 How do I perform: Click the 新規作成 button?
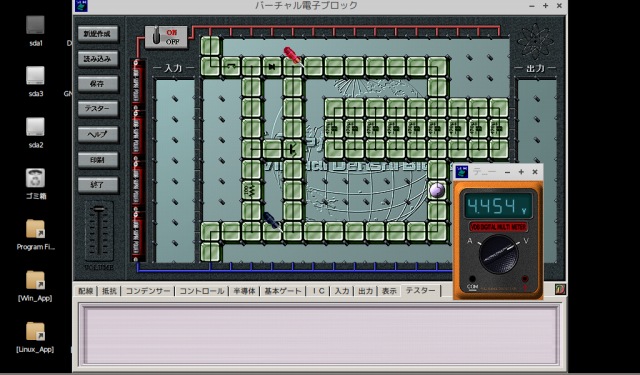pos(98,34)
